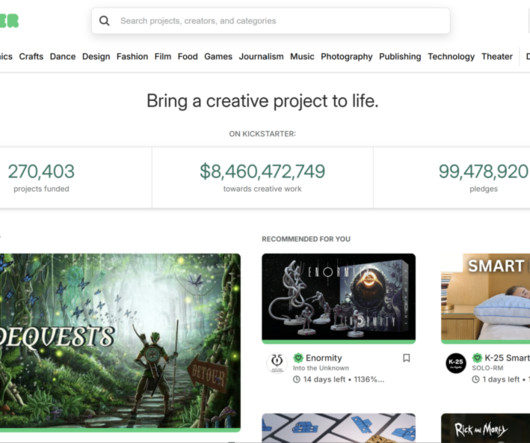The width and height of the screenshot is (530, 443).
Task: Open the Publishing category
Action: coord(400,56)
